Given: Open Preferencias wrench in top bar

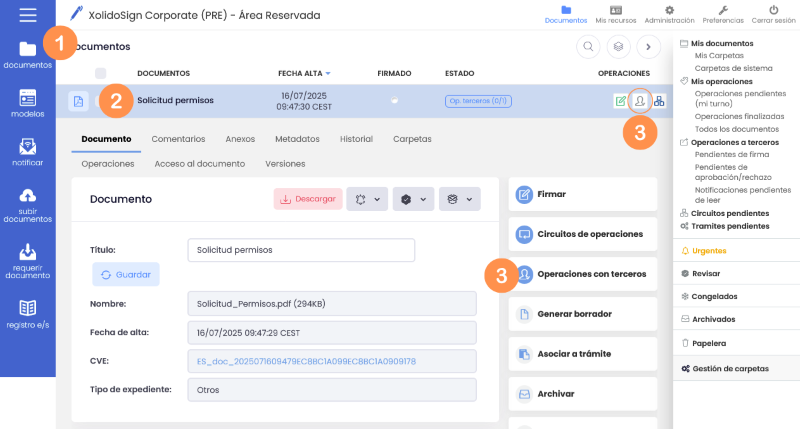Looking at the screenshot, I should tap(723, 15).
